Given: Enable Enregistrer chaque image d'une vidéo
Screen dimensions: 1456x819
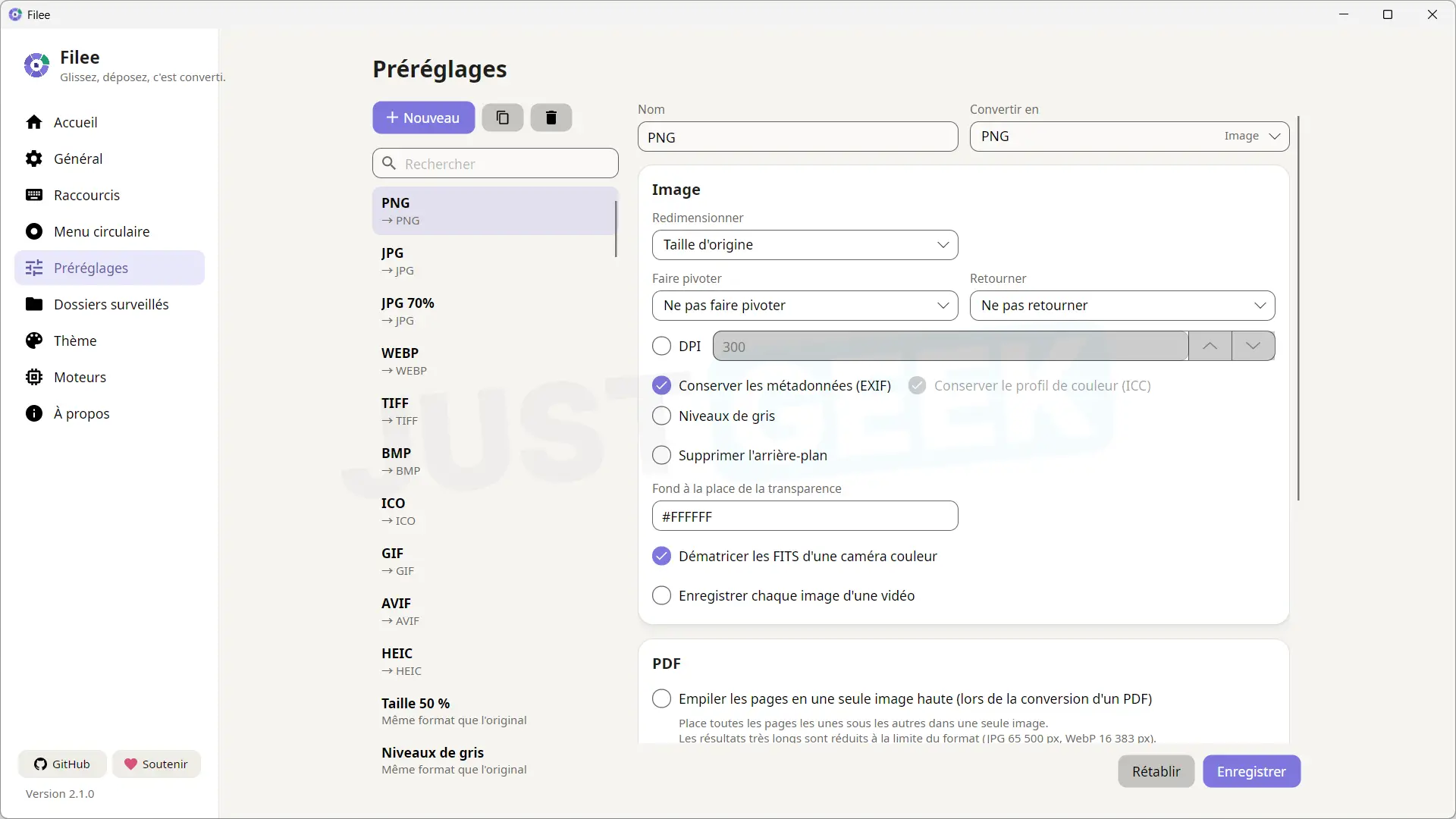Looking at the screenshot, I should pyautogui.click(x=661, y=595).
